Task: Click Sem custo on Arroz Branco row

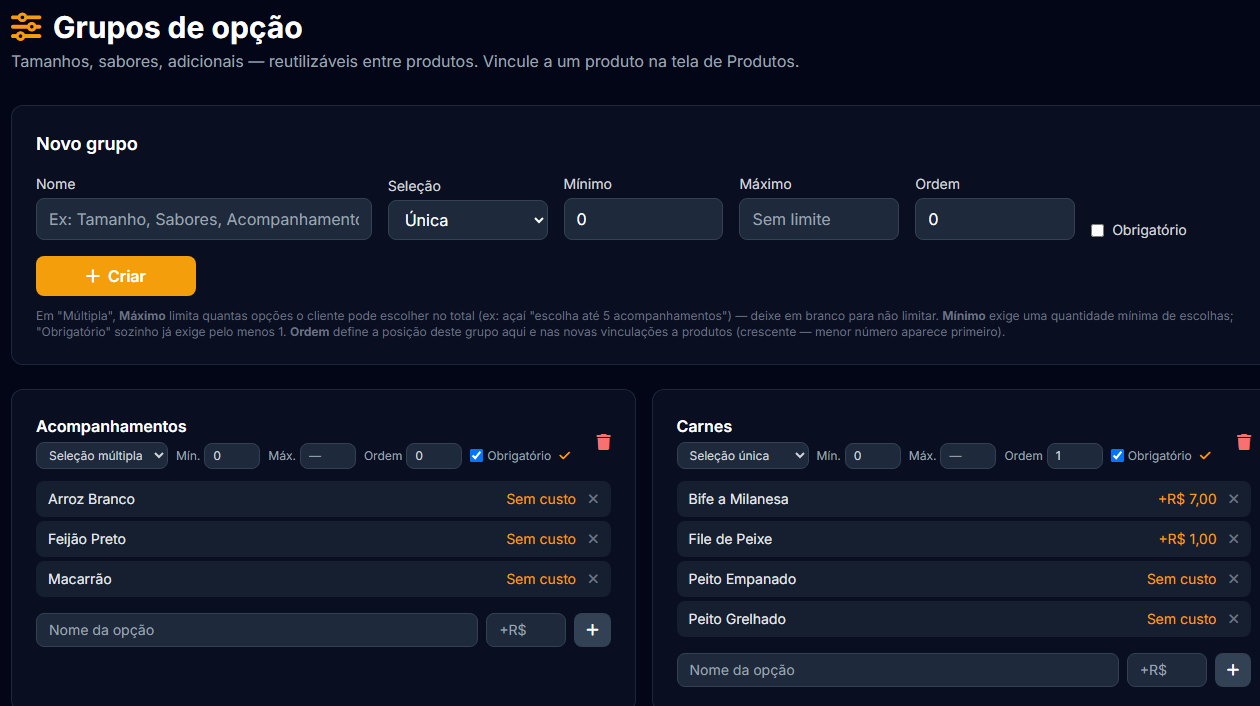Action: coord(541,499)
